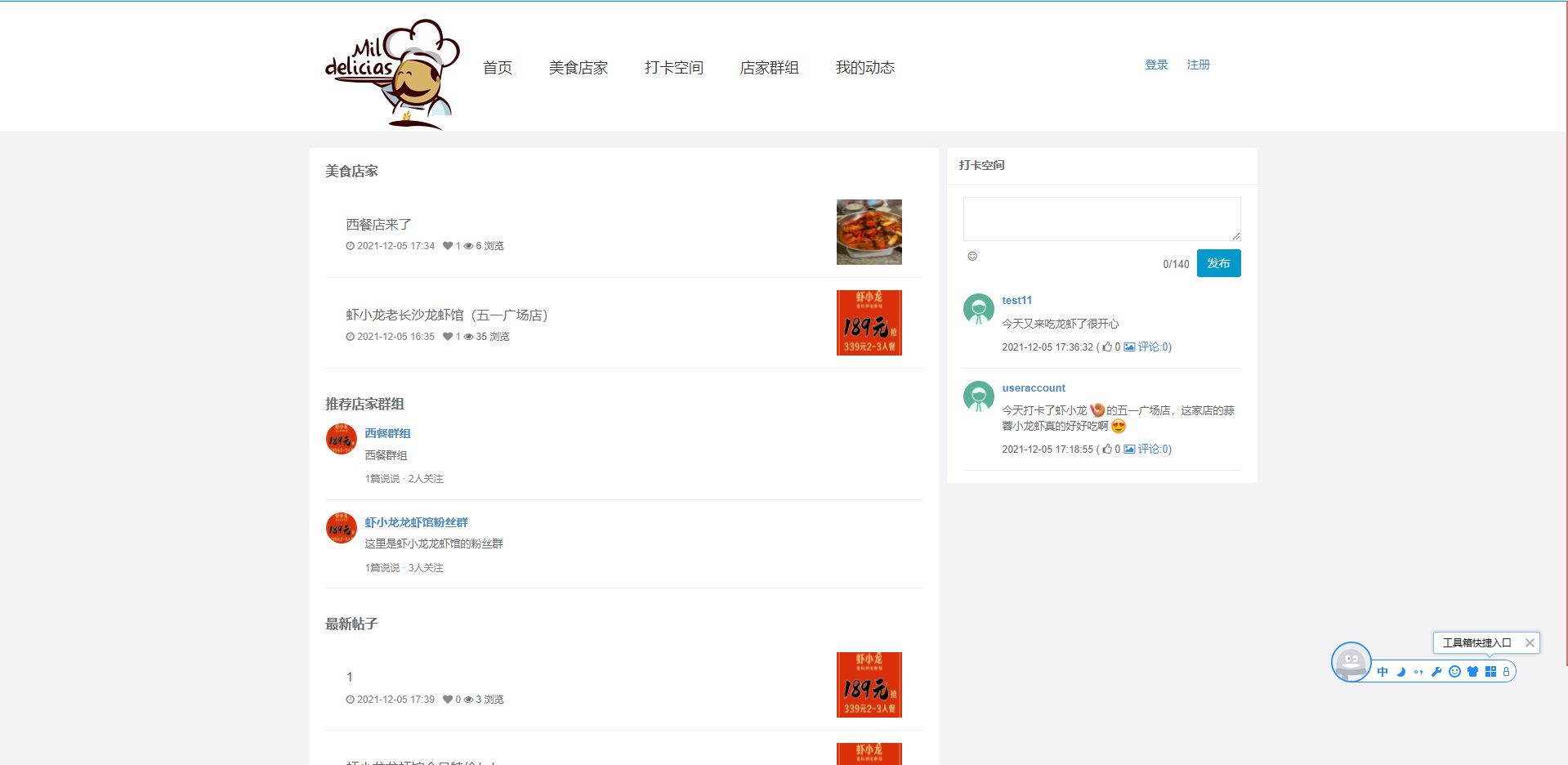Open the smiley emoji picker below the check-in box
The image size is (1568, 765).
972,256
